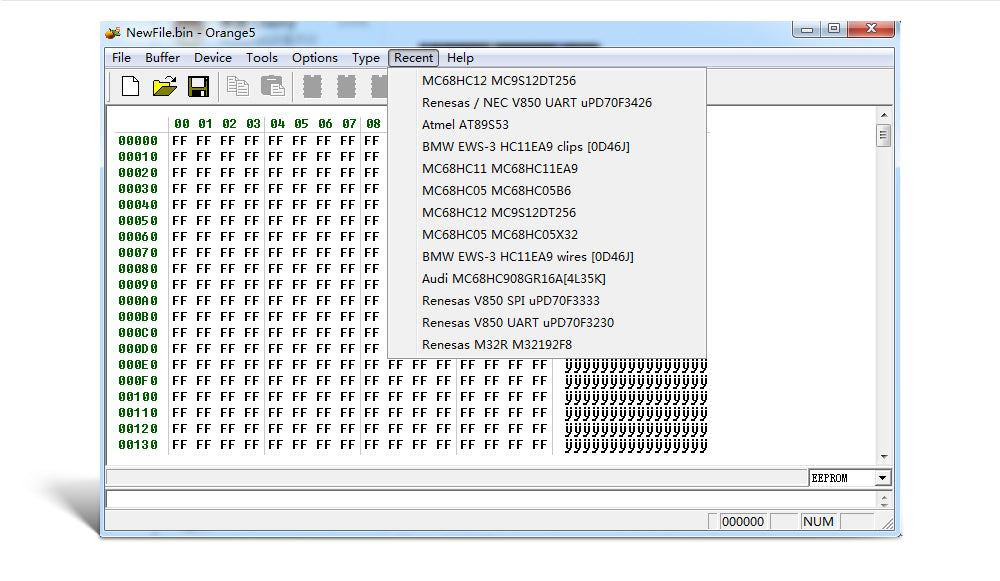
Task: Click the New file toolbar icon
Action: (130, 87)
